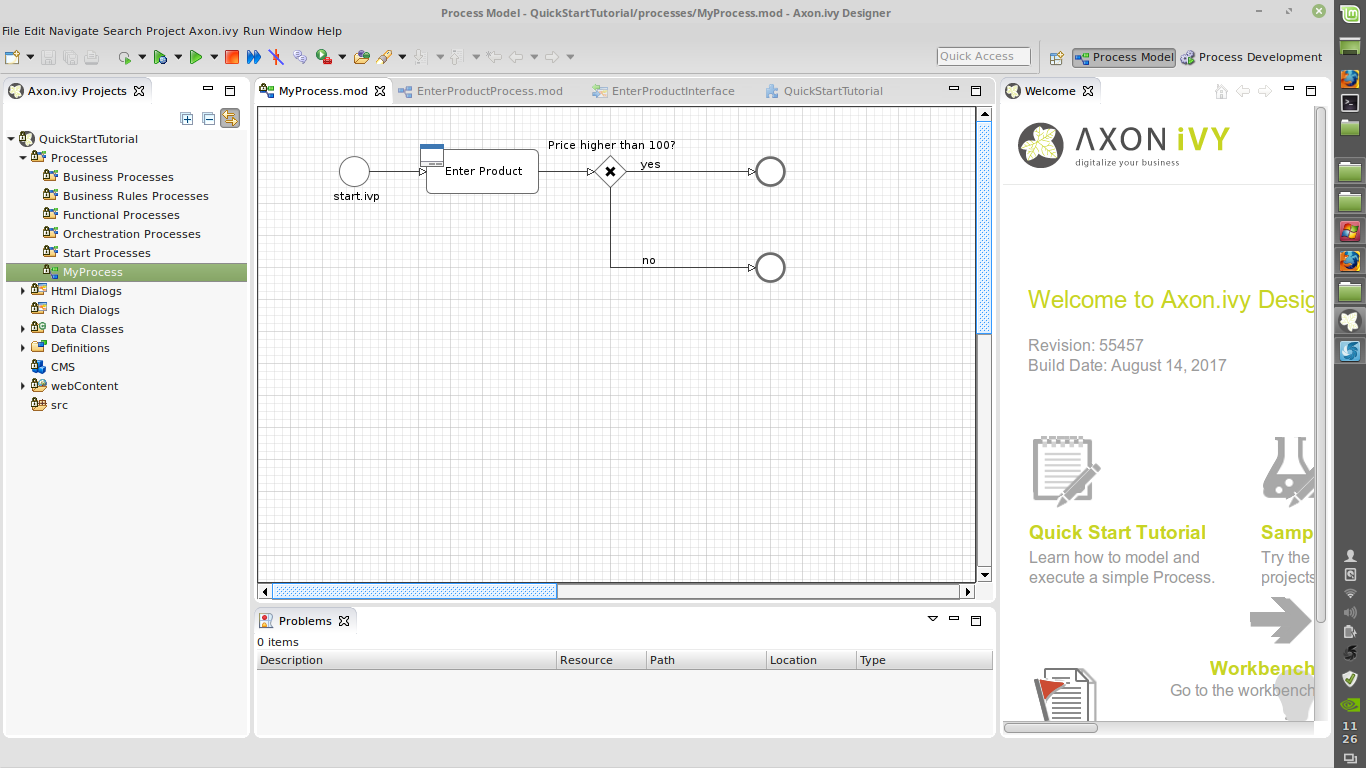Image resolution: width=1366 pixels, height=768 pixels.
Task: Select Business Processes tree item
Action: coord(118,177)
